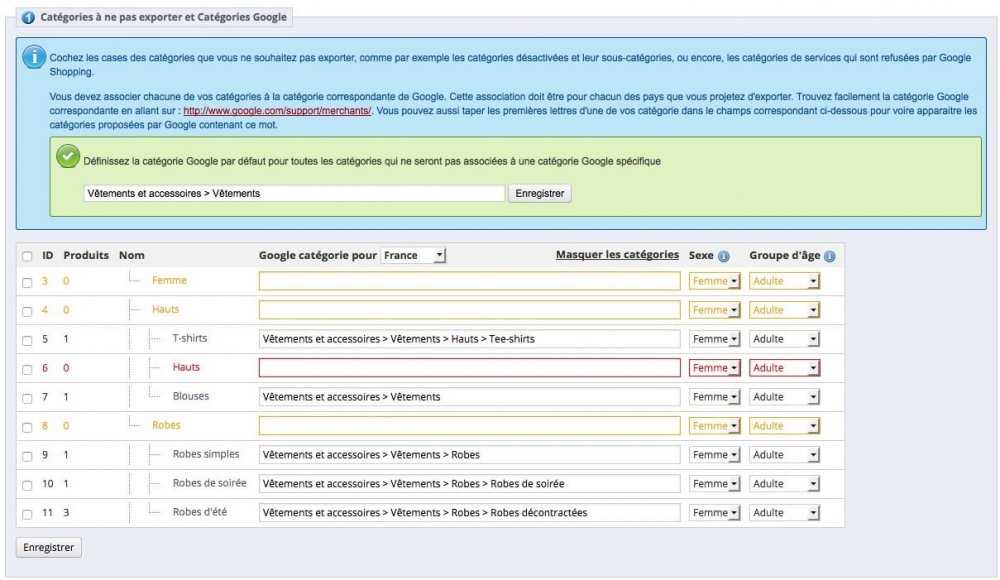Select the Blouses category name
The image size is (1000, 580).
(191, 396)
